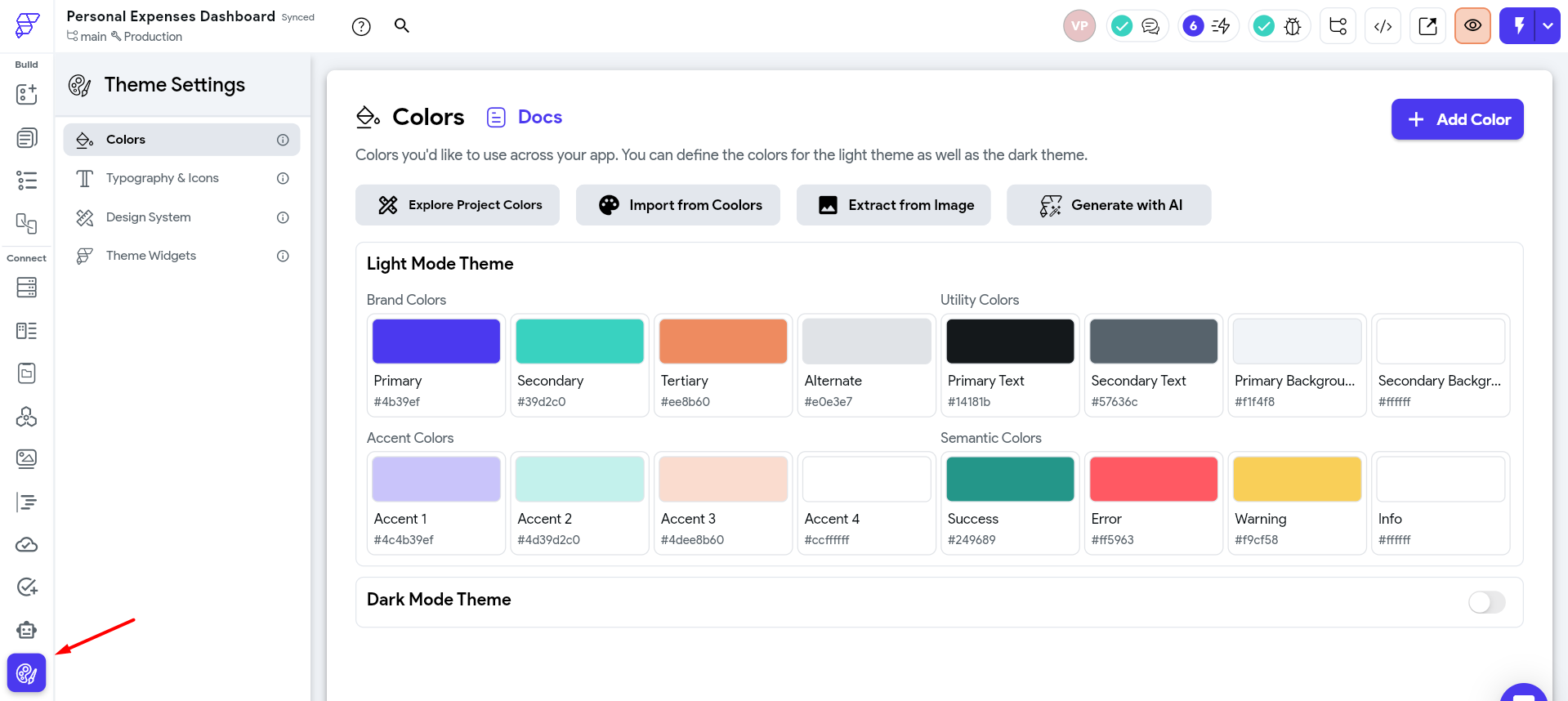
Task: Open Theme Settings icon in left sidebar
Action: tap(26, 673)
